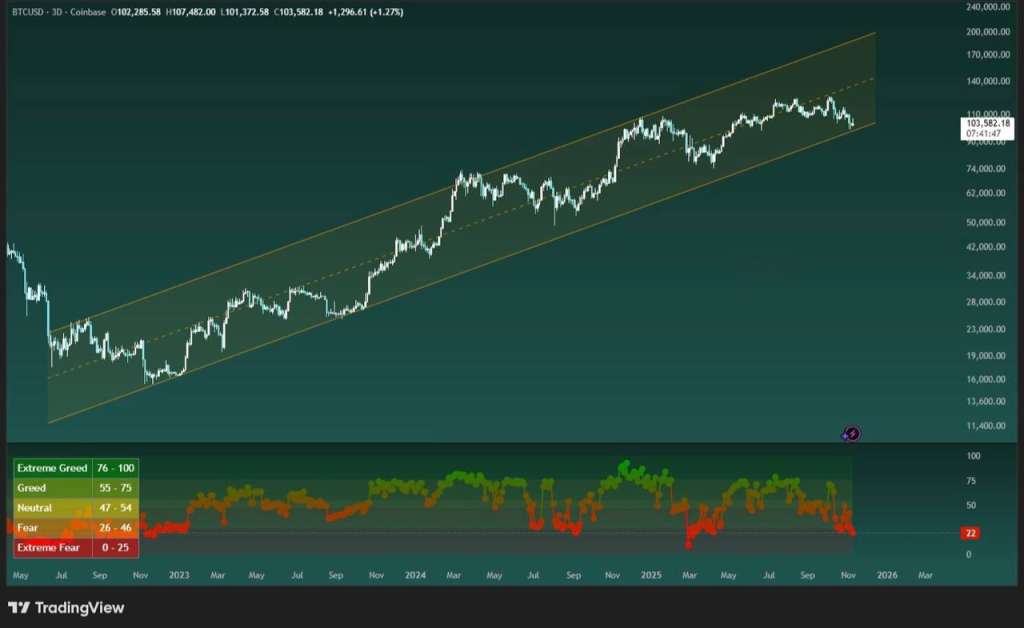Select the Extreme Greed legend row
This screenshot has height=628, width=1024.
(x=76, y=468)
